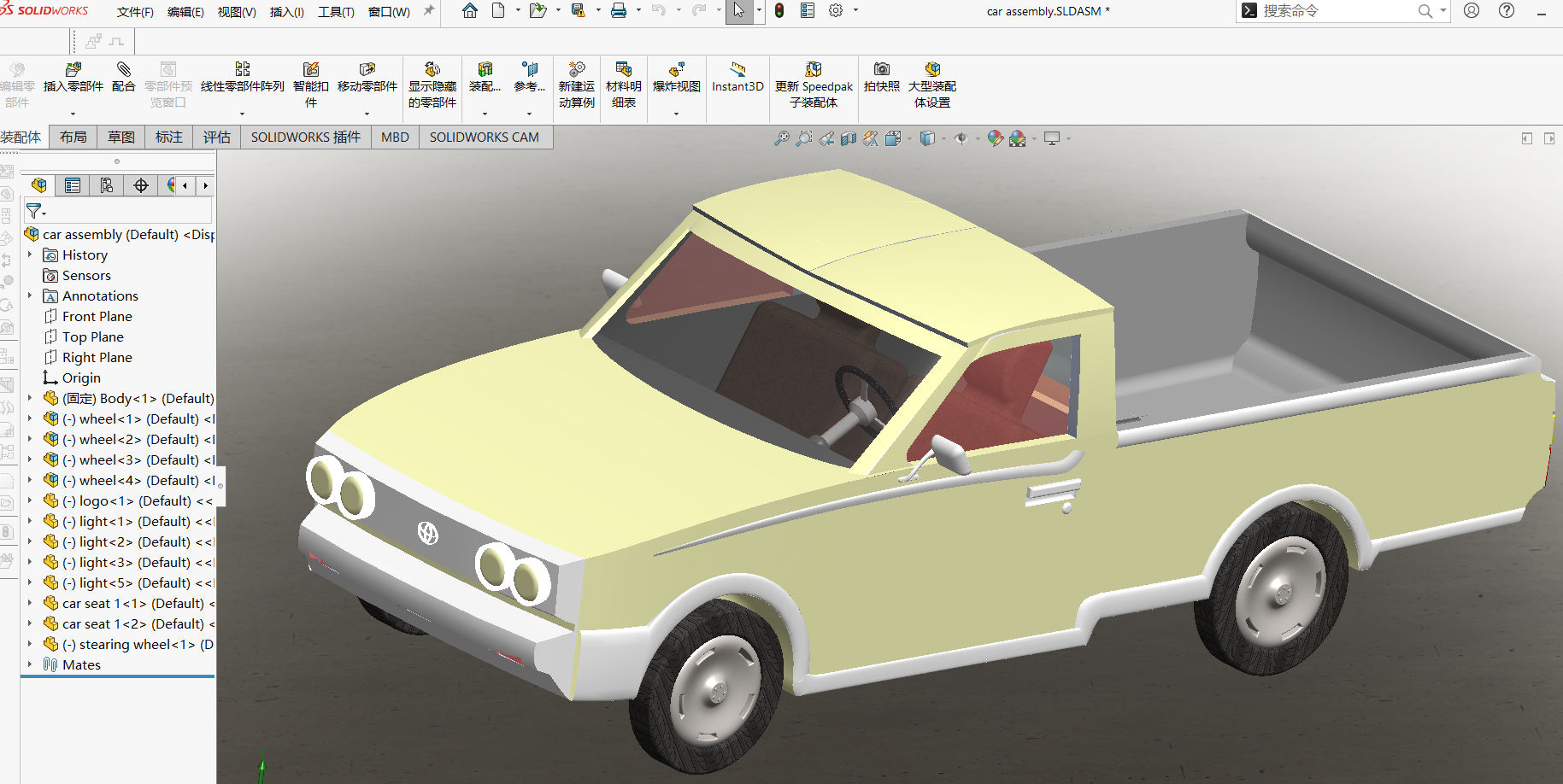
Task: Open dropdown arrow under 爆炸视图
Action: pos(677,114)
